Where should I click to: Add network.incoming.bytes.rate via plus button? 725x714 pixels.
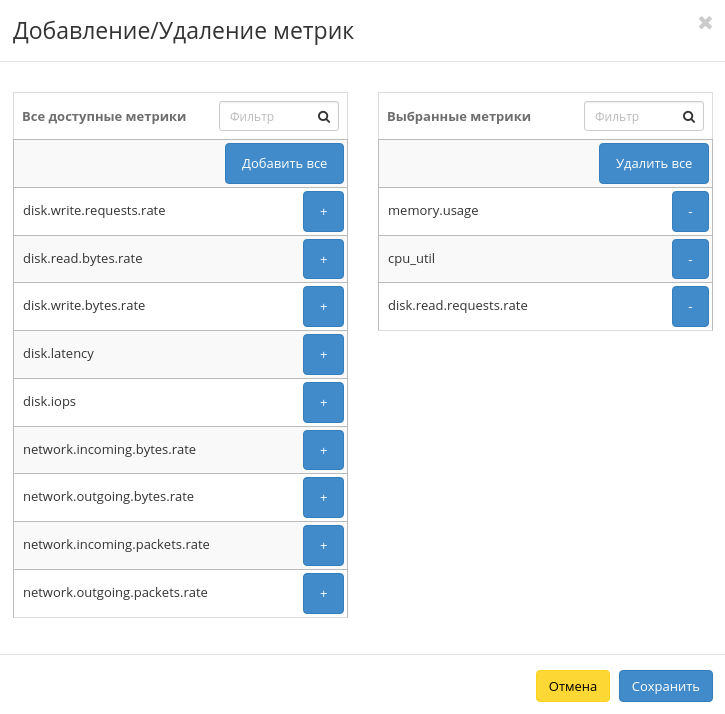coord(323,450)
